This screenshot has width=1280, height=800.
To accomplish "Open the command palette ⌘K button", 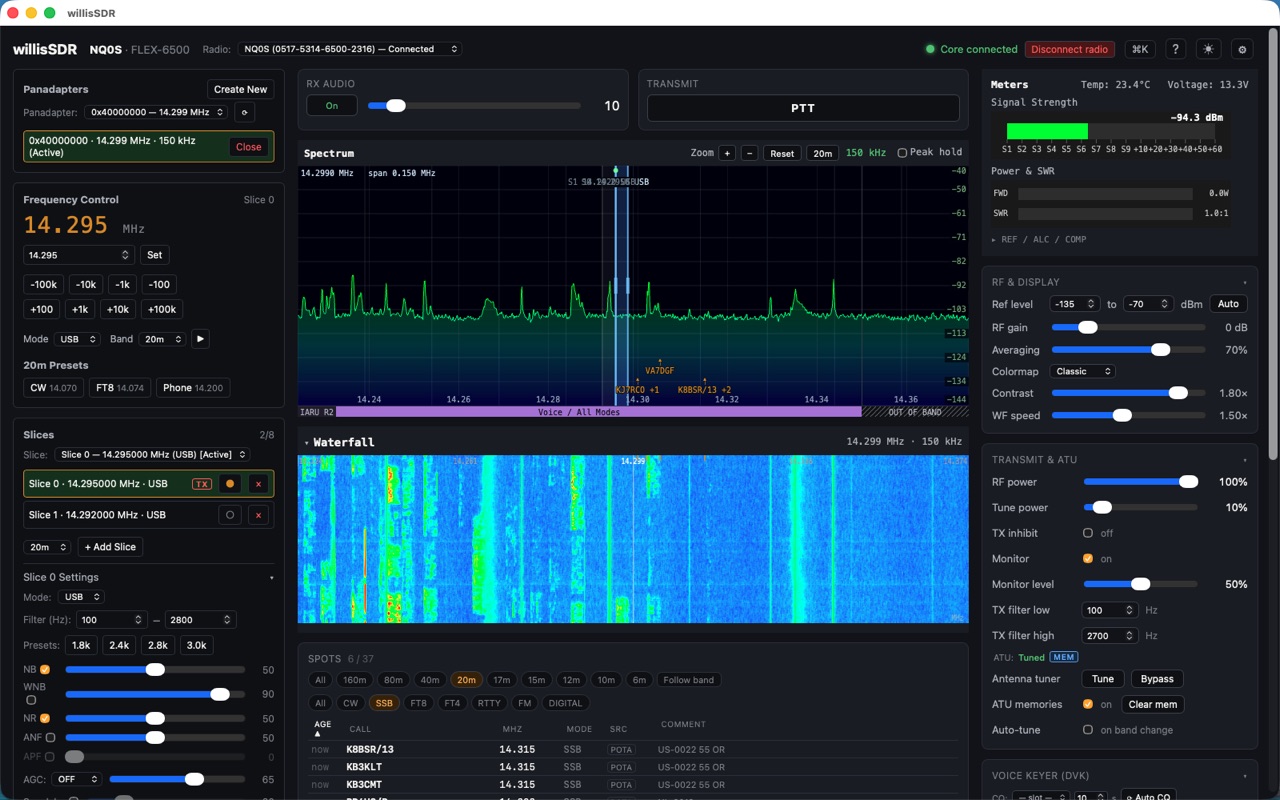I will click(x=1140, y=49).
